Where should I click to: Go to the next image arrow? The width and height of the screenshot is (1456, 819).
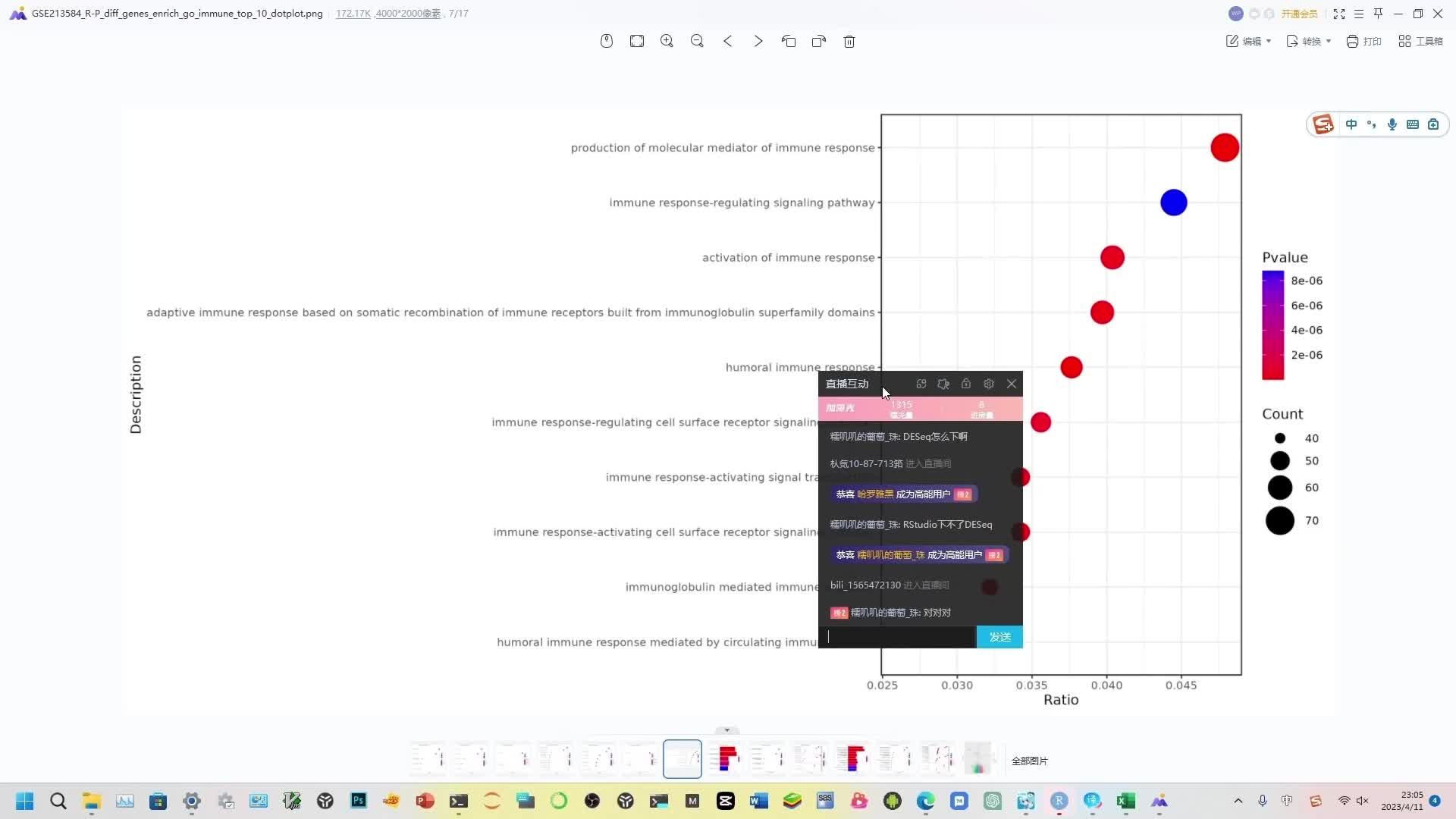pyautogui.click(x=758, y=41)
